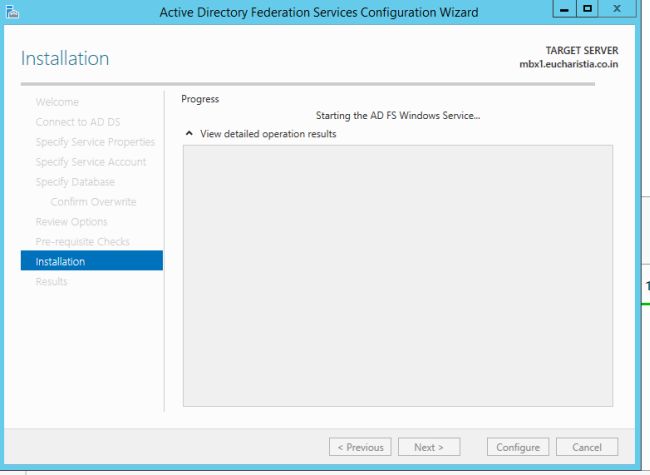Select the Welcome step
650x475 pixels.
pos(57,102)
